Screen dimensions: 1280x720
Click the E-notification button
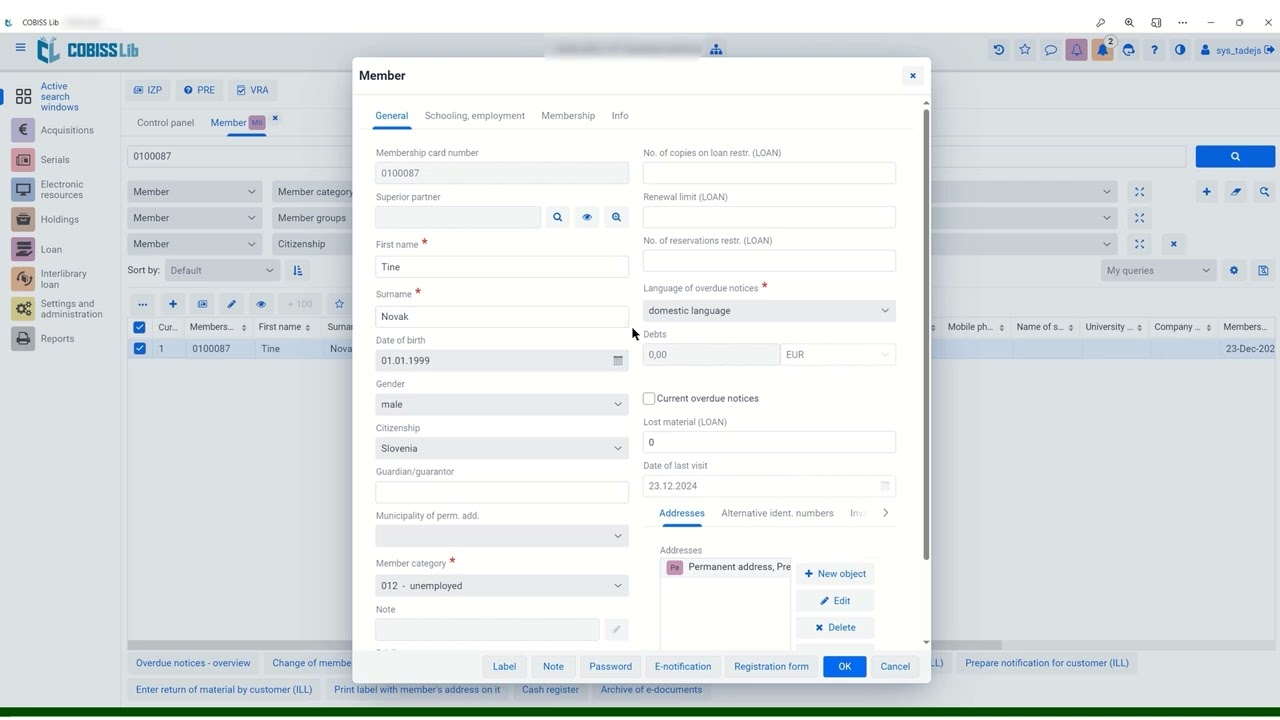tap(683, 667)
